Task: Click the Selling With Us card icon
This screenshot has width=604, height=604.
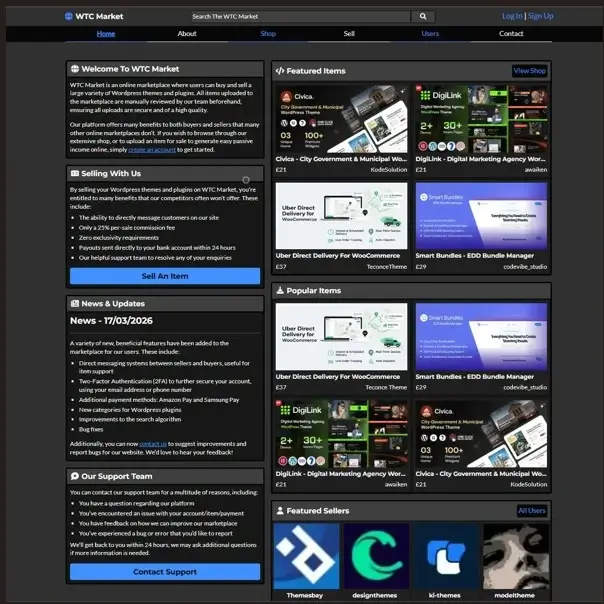Action: pyautogui.click(x=75, y=174)
